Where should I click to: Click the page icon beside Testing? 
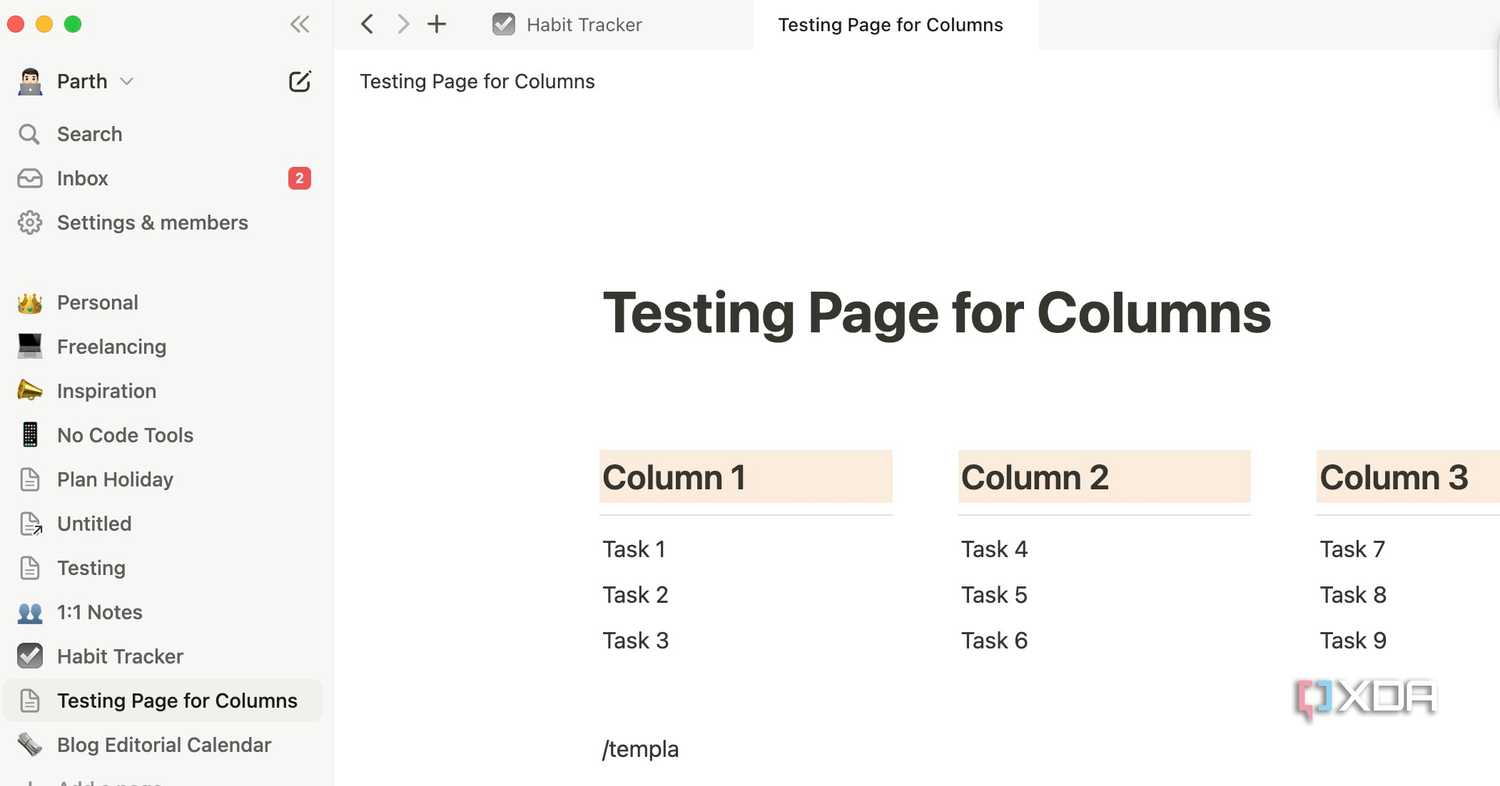coord(30,567)
